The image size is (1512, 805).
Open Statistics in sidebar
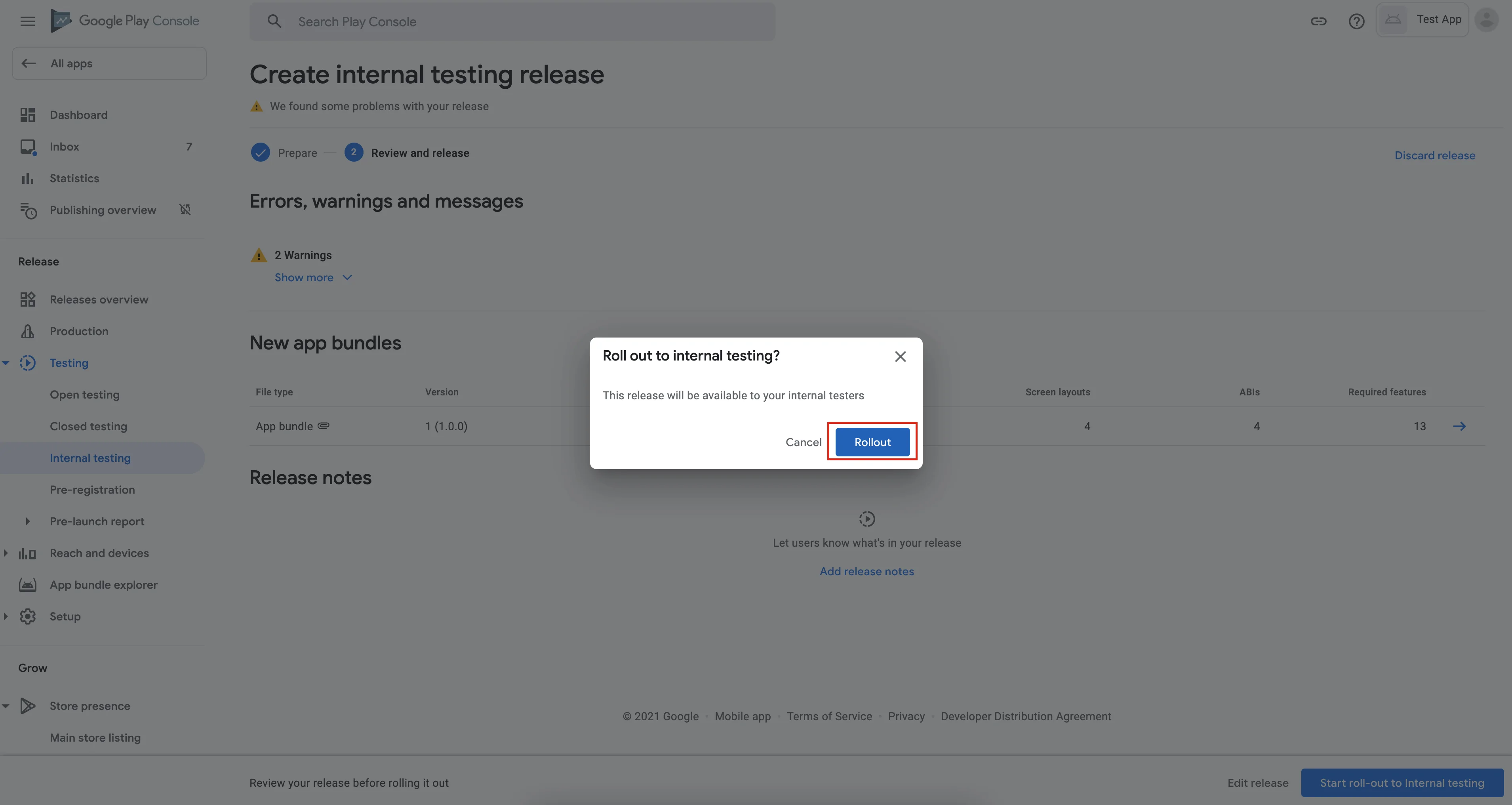(x=74, y=179)
